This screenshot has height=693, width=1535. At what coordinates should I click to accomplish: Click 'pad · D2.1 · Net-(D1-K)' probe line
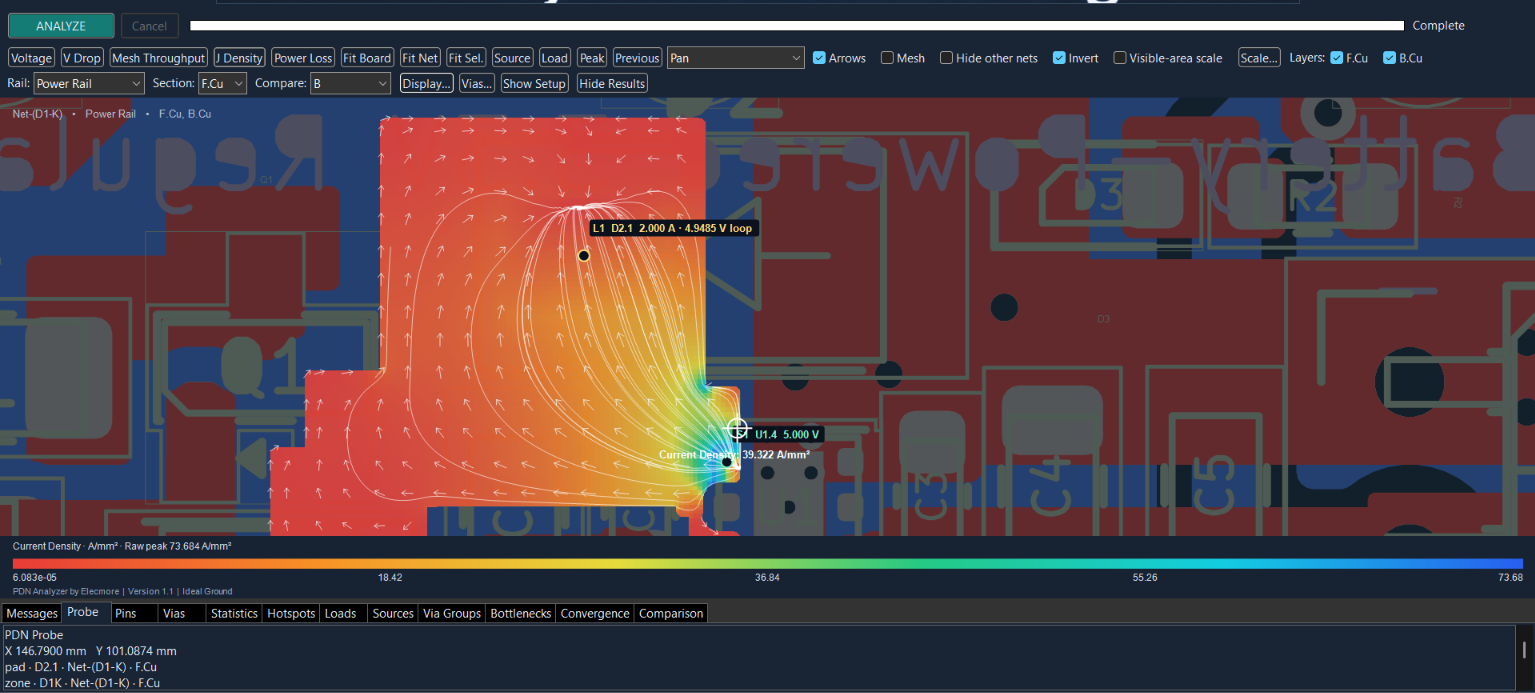pos(80,667)
